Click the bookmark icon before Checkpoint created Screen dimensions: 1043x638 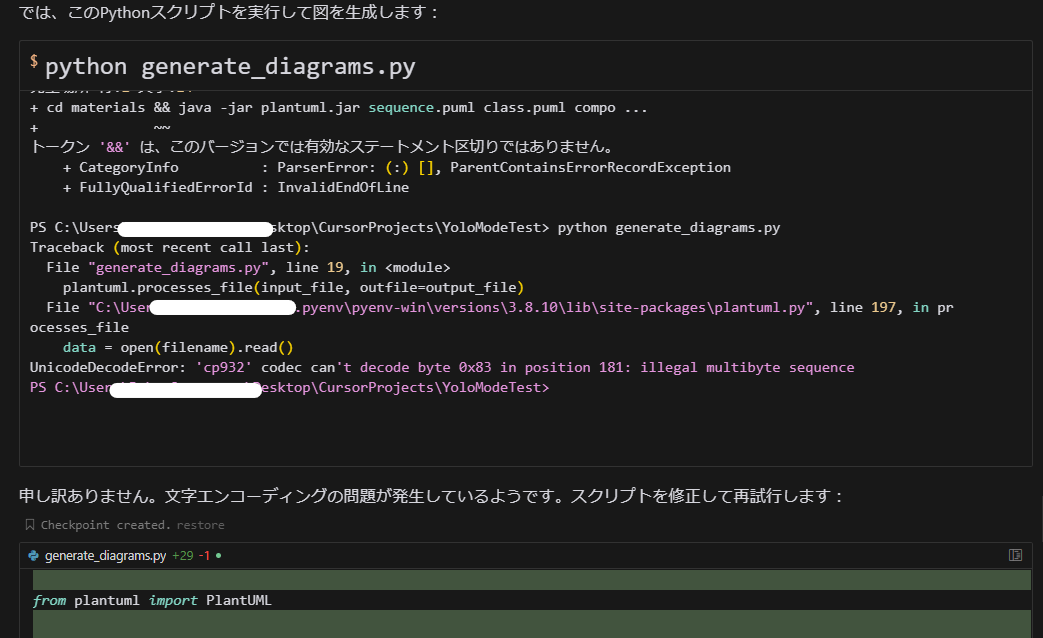(29, 524)
